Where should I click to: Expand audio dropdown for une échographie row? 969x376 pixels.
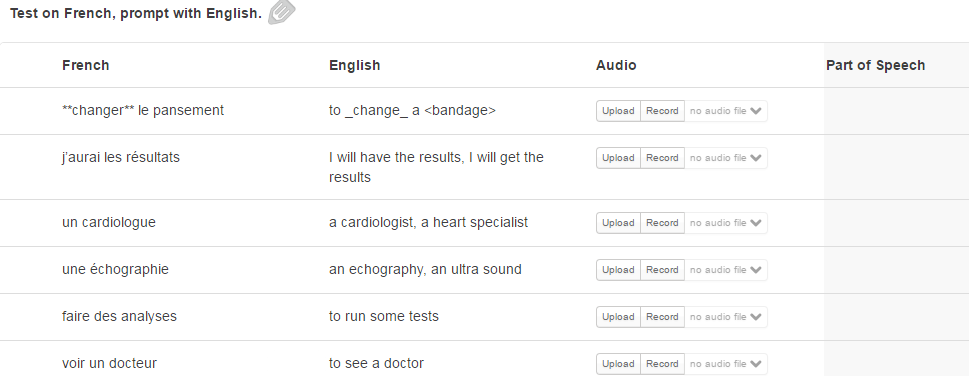[x=726, y=270]
